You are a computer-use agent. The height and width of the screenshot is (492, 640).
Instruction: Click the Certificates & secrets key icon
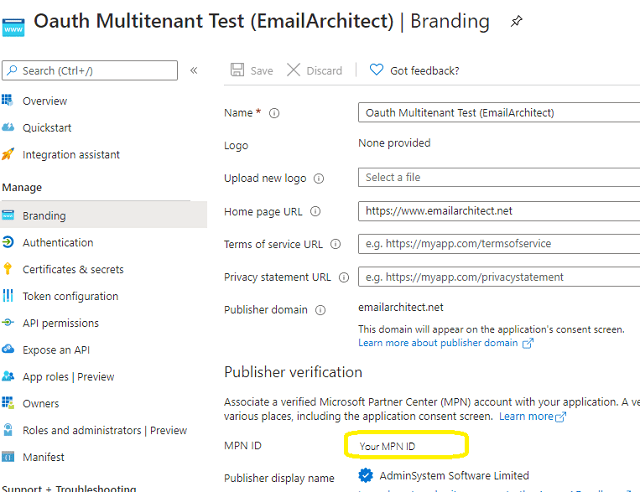[x=7, y=269]
